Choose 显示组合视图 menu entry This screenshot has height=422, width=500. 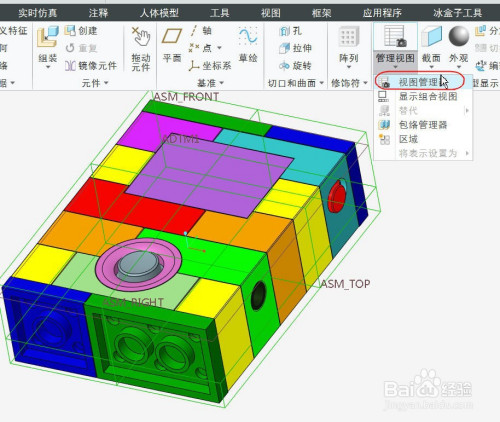point(423,96)
